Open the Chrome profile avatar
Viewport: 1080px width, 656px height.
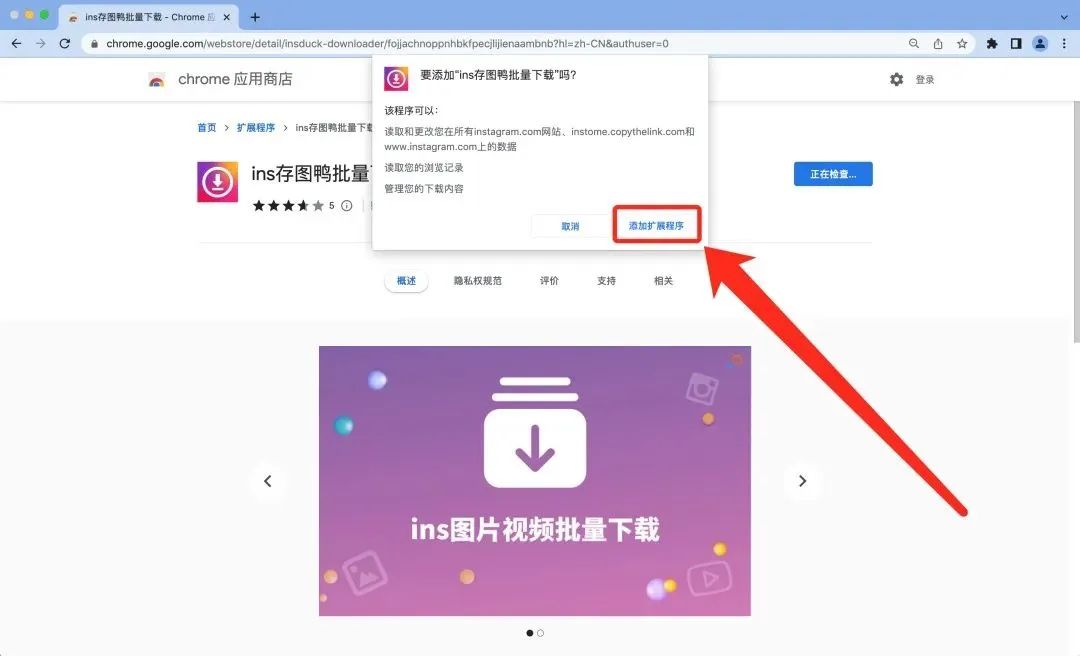coord(1040,43)
